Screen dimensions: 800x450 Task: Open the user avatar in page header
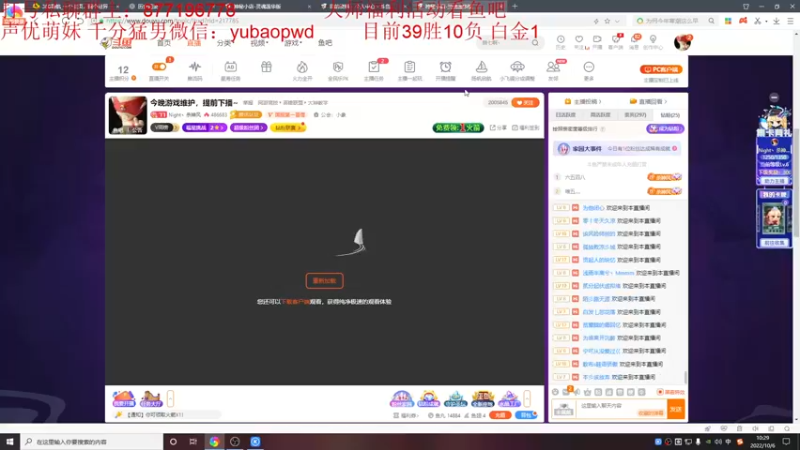(682, 42)
